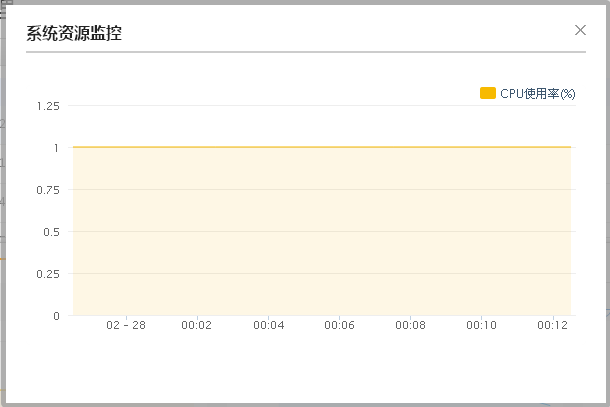Select the 00:08 time axis label
Viewport: 610px width, 407px height.
411,326
